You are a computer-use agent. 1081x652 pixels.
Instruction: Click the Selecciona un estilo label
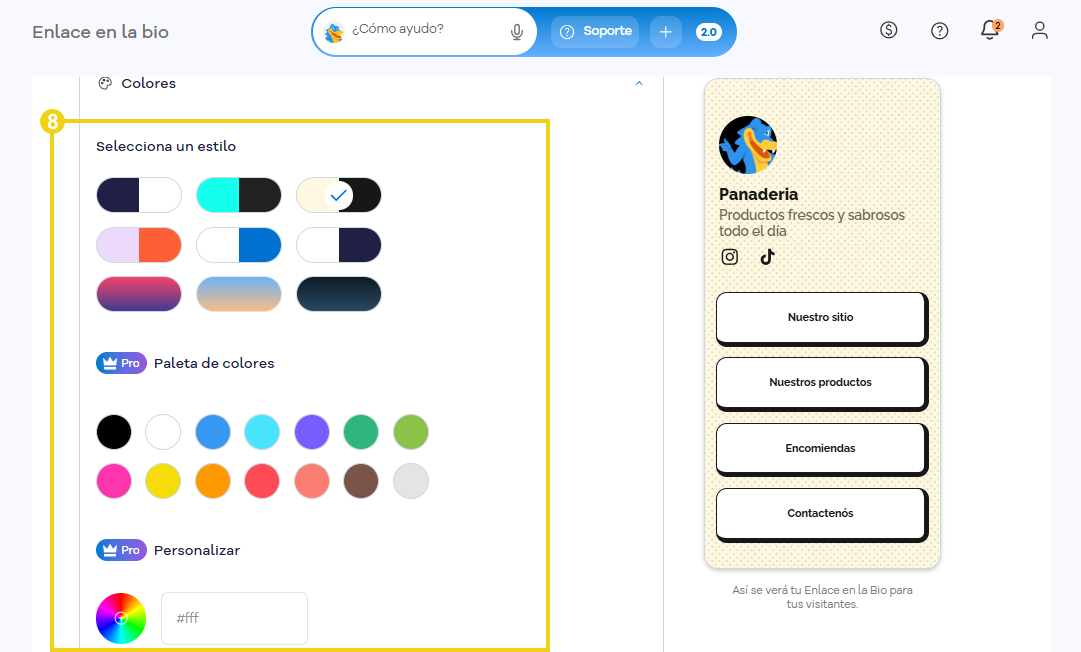coord(166,146)
